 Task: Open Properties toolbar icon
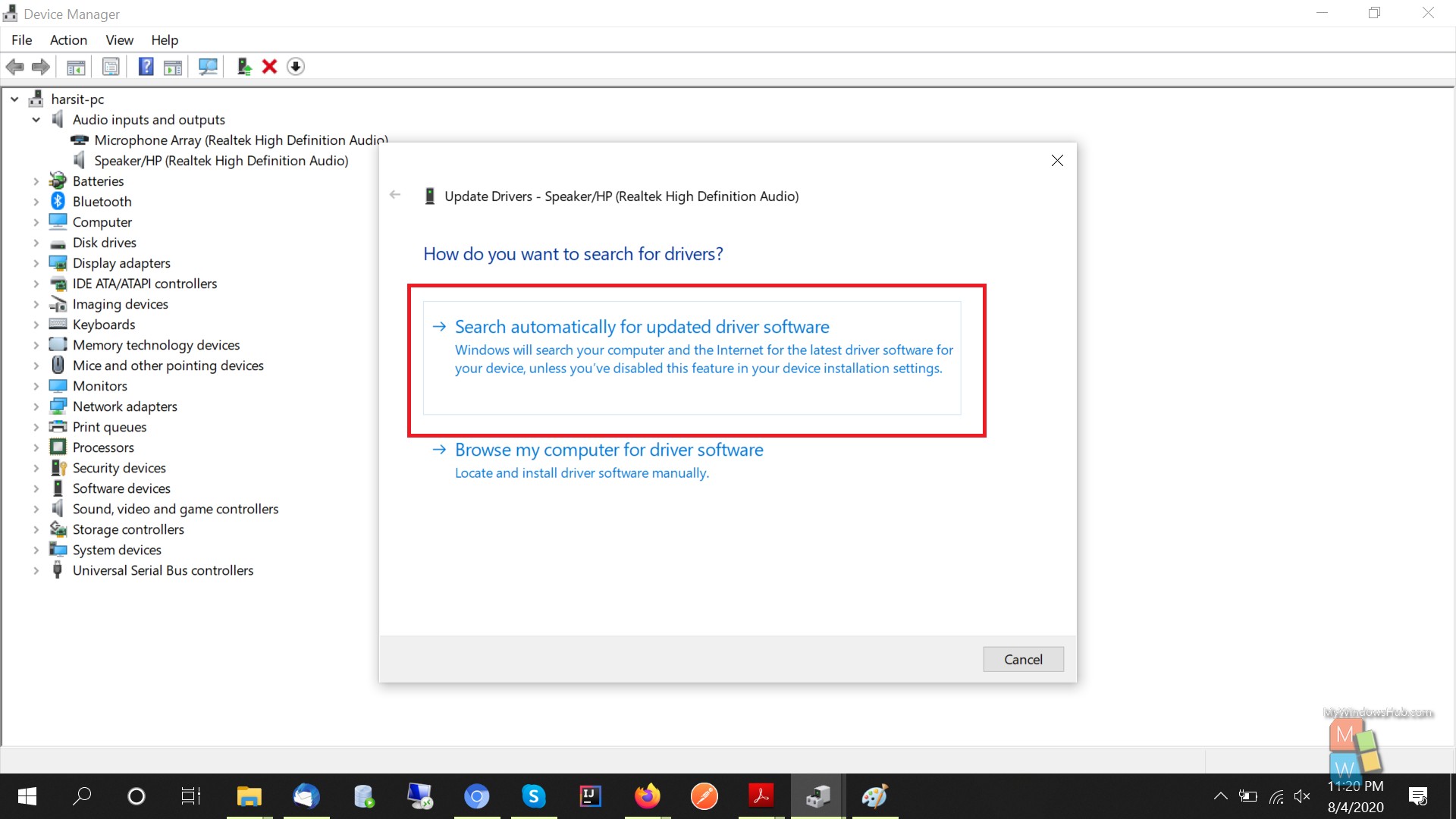[x=111, y=67]
